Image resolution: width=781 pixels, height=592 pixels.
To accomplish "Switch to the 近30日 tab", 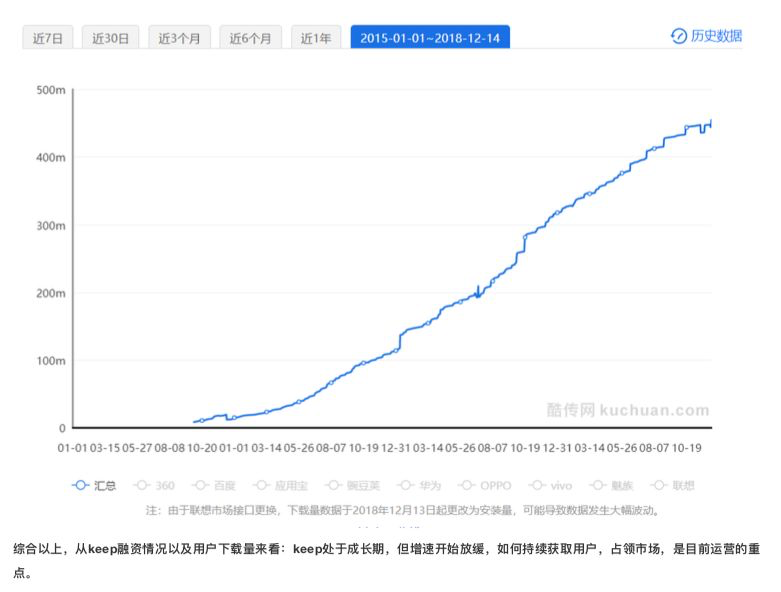I will 110,38.
